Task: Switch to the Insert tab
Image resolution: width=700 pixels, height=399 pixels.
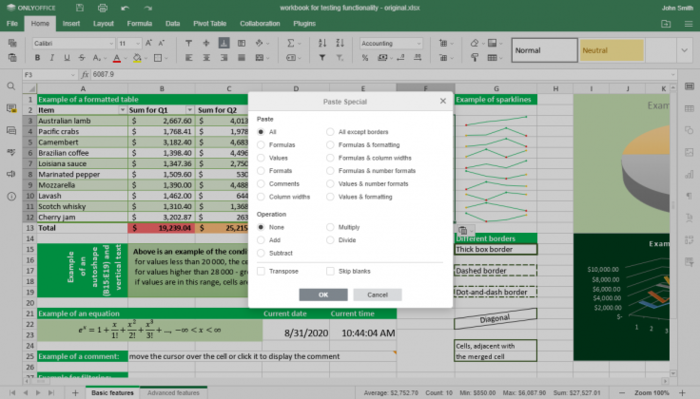Action: 71,24
